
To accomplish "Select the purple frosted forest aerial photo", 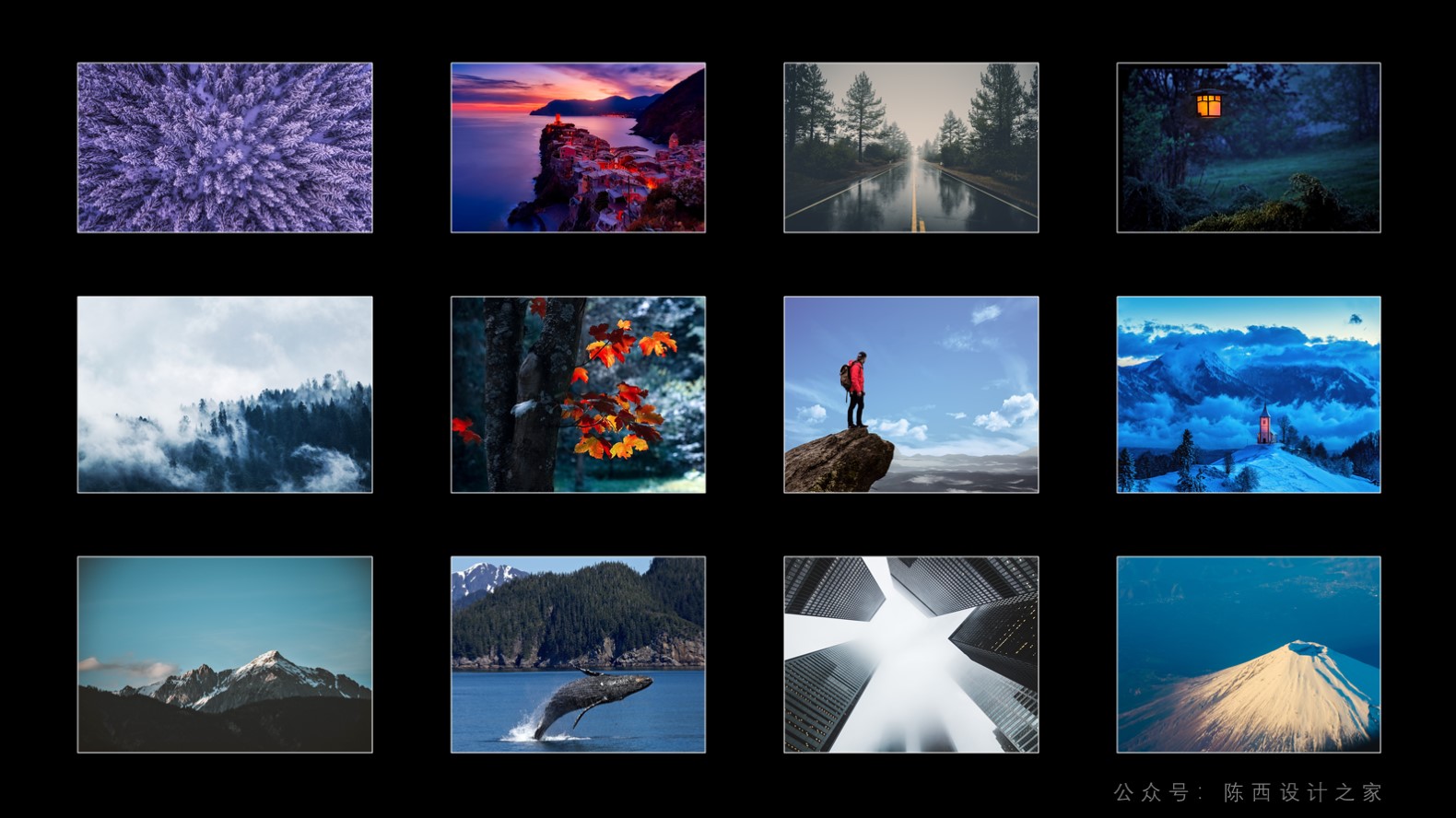I will coord(225,147).
